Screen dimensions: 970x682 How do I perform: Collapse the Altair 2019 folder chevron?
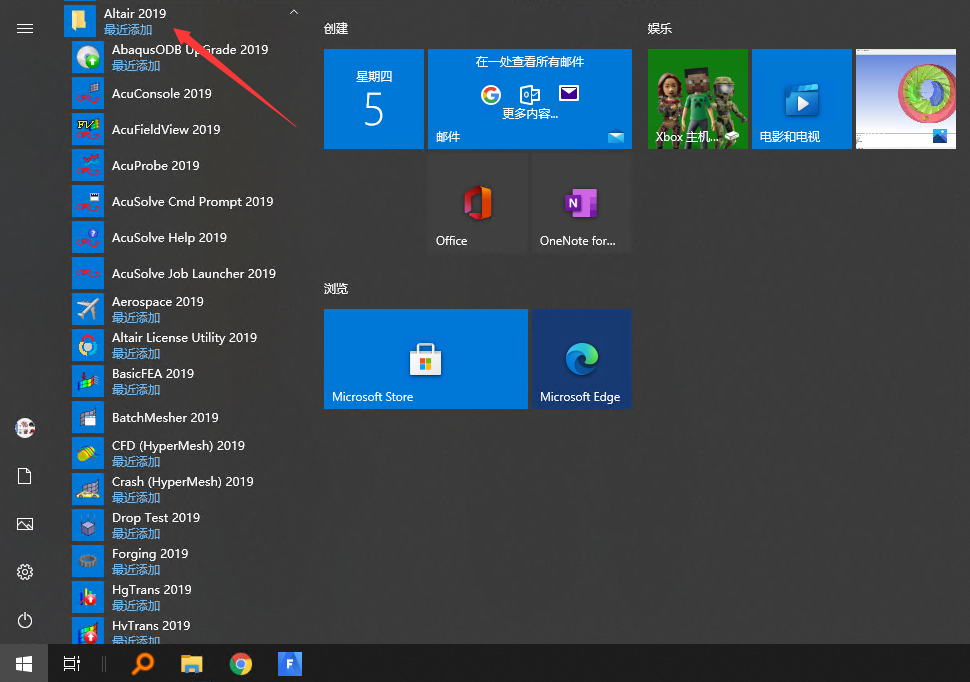pyautogui.click(x=293, y=13)
